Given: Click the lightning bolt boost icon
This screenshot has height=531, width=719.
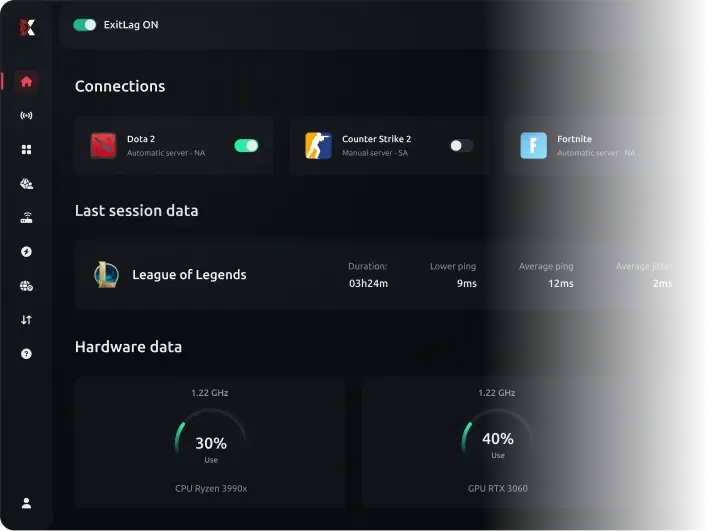Looking at the screenshot, I should click(x=26, y=252).
